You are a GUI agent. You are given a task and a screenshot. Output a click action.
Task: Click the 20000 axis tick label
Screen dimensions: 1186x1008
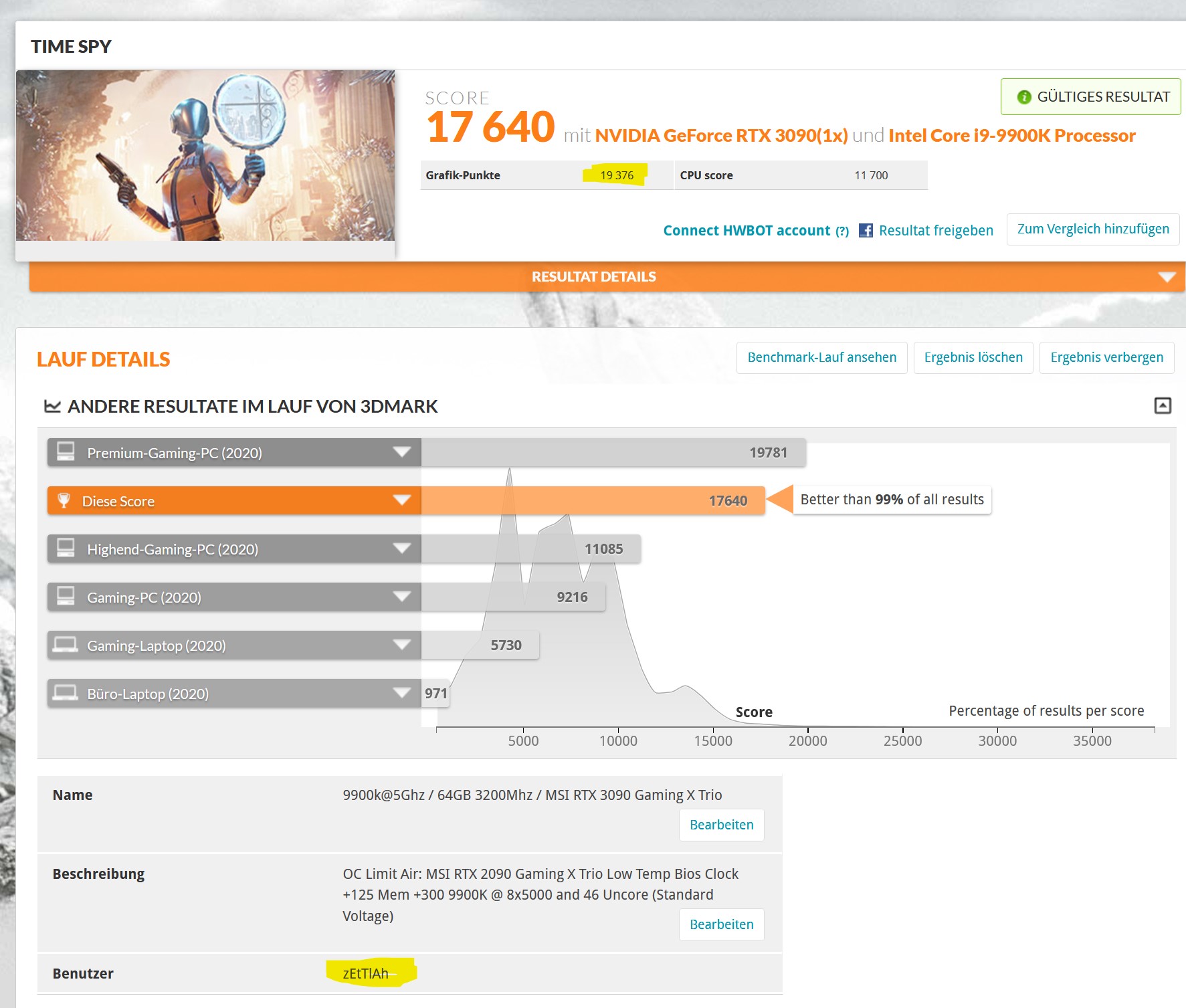click(807, 741)
